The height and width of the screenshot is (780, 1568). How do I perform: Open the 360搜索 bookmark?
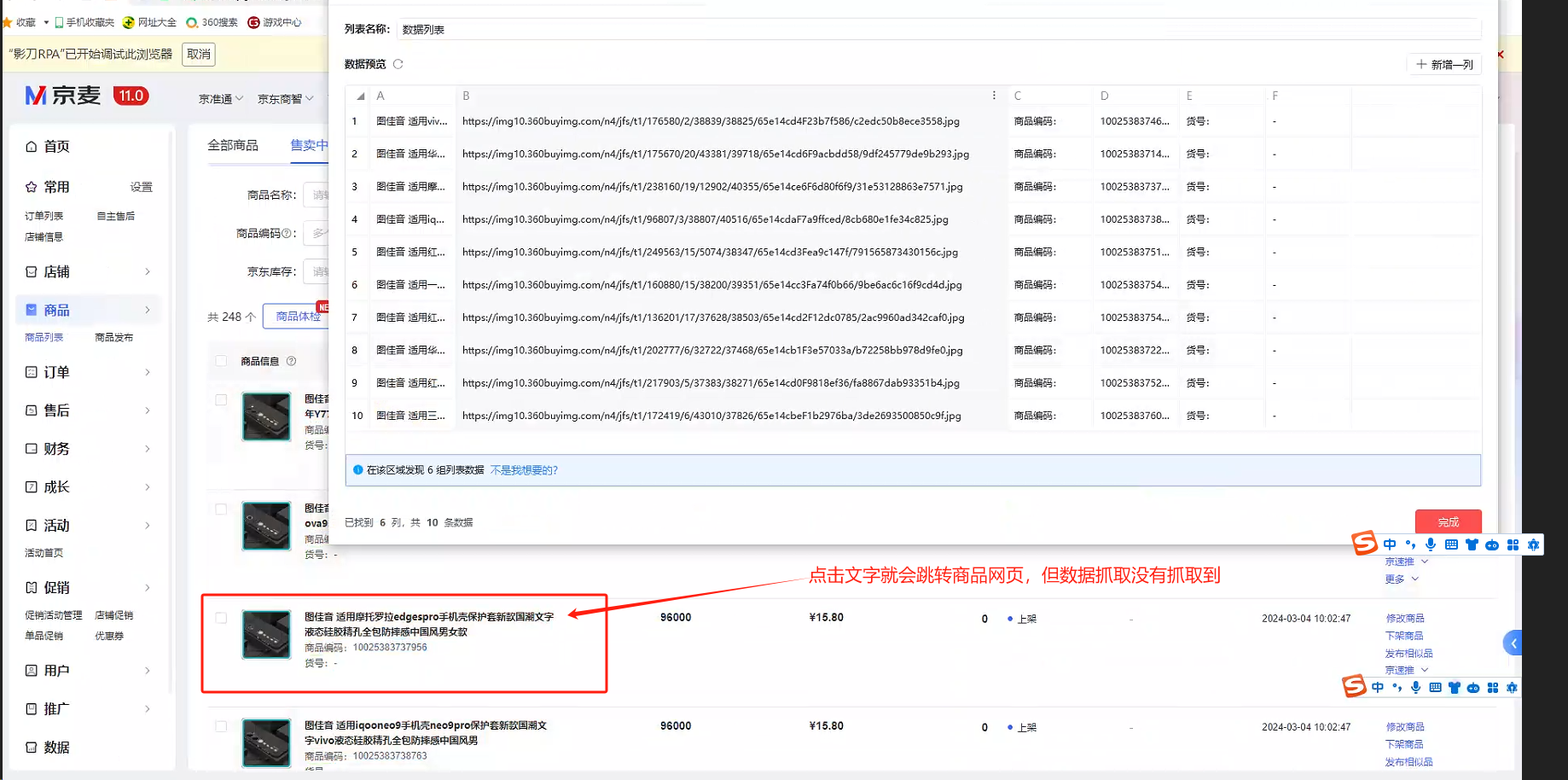click(212, 22)
